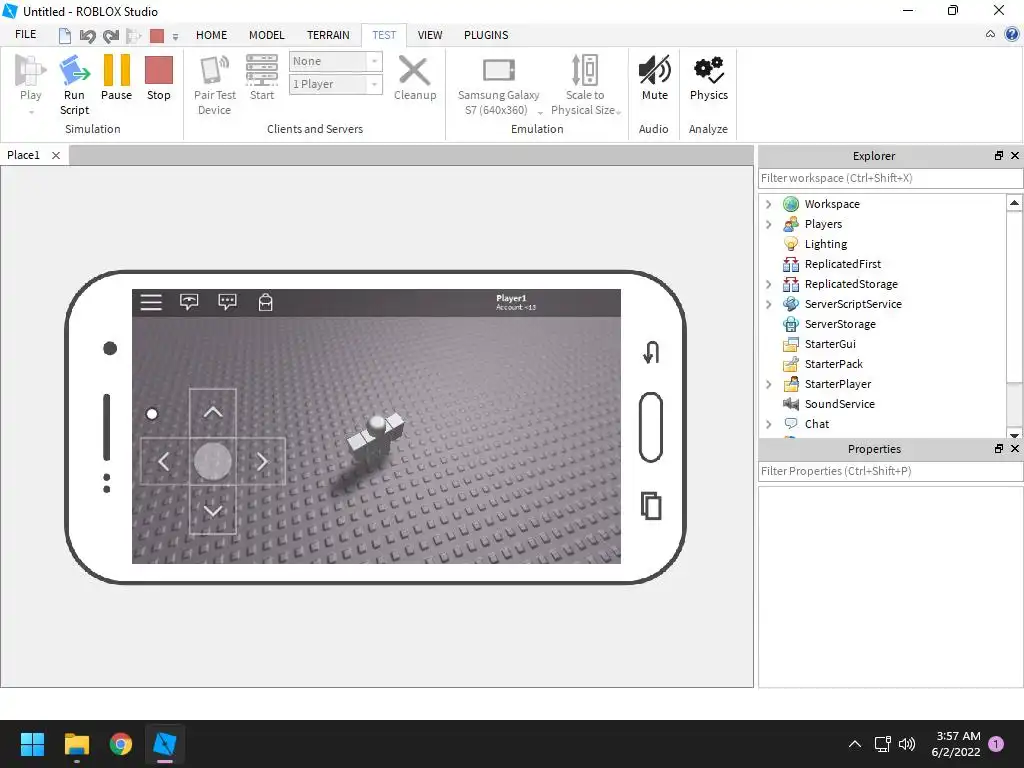Open the blue Help question mark icon
This screenshot has width=1024, height=768.
(x=1012, y=34)
